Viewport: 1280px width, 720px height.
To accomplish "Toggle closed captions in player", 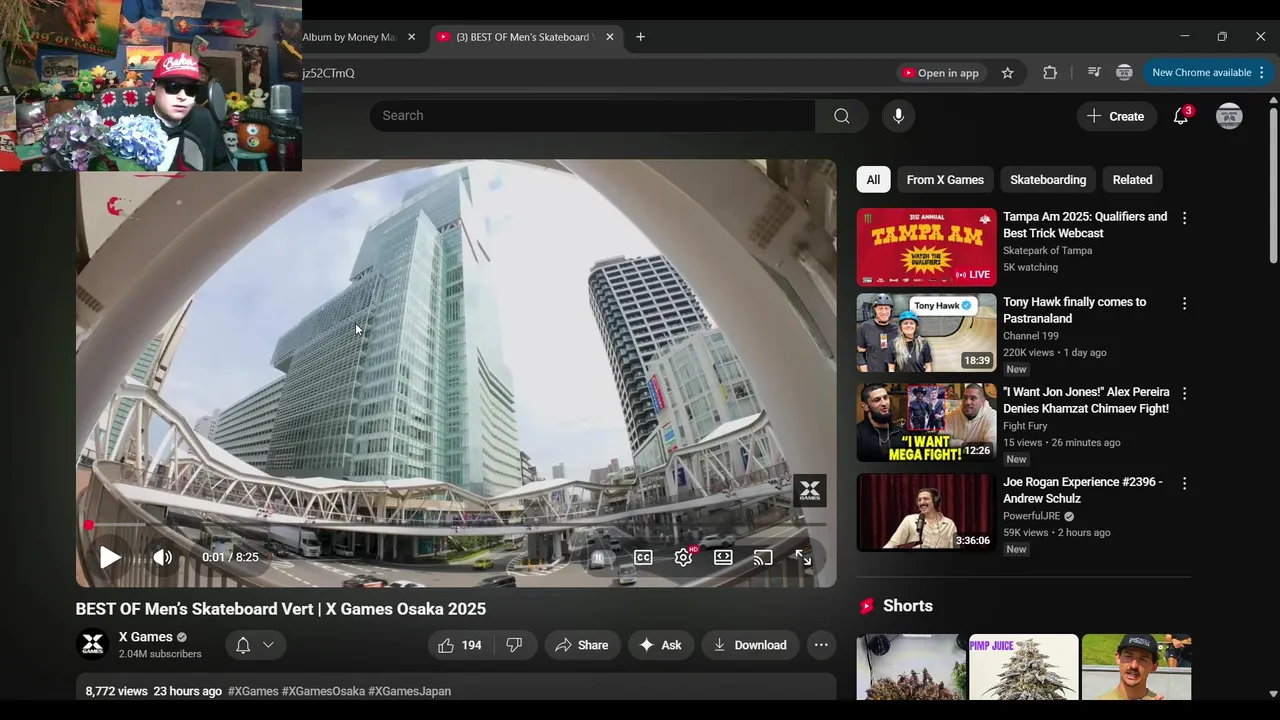I will tap(643, 558).
